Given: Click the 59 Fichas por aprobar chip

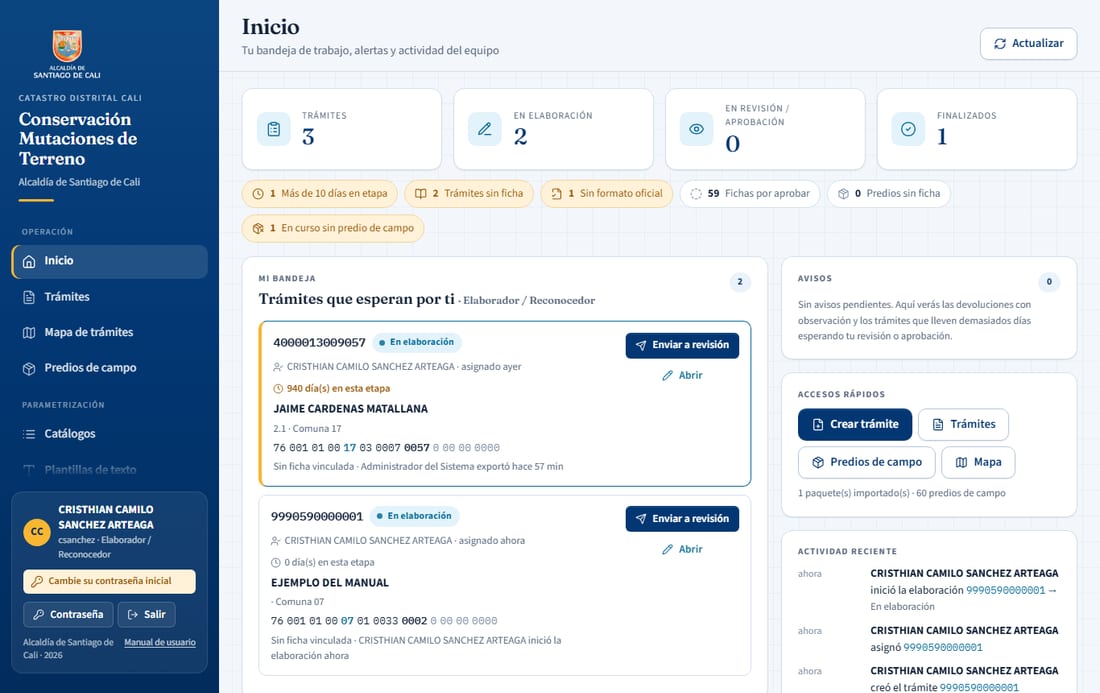Looking at the screenshot, I should [750, 194].
